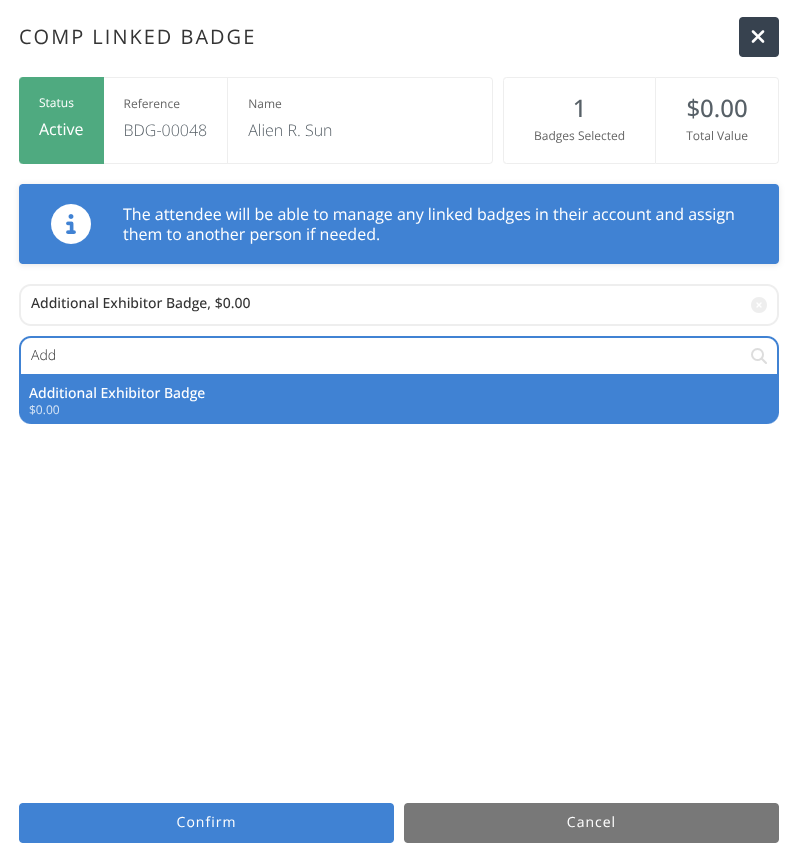Click the $0.00 price under Additional Exhibitor Badge
The height and width of the screenshot is (862, 794).
[43, 409]
